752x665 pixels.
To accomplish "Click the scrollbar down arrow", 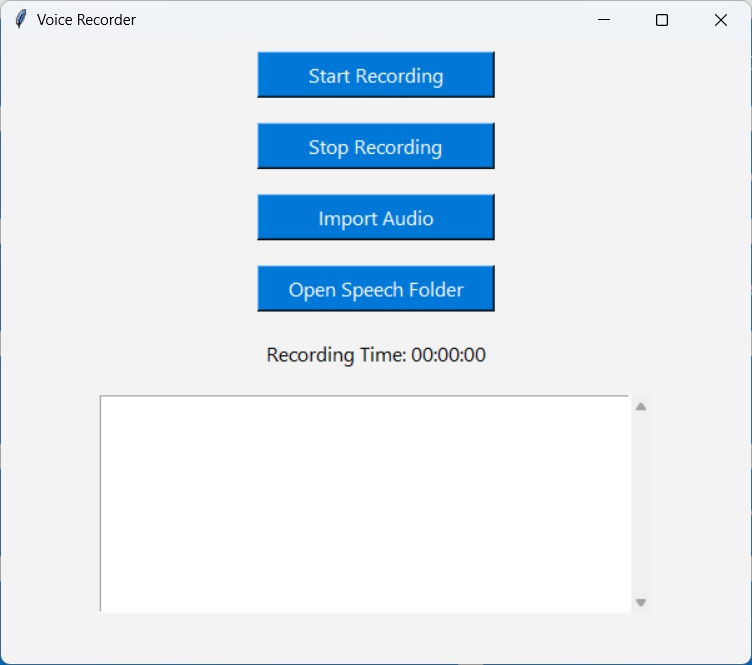I will (641, 602).
